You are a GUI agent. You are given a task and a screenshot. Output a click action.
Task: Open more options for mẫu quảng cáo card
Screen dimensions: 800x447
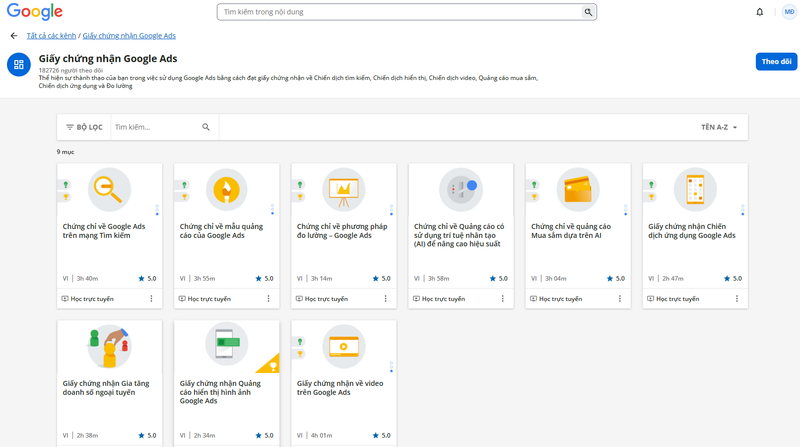[268, 299]
